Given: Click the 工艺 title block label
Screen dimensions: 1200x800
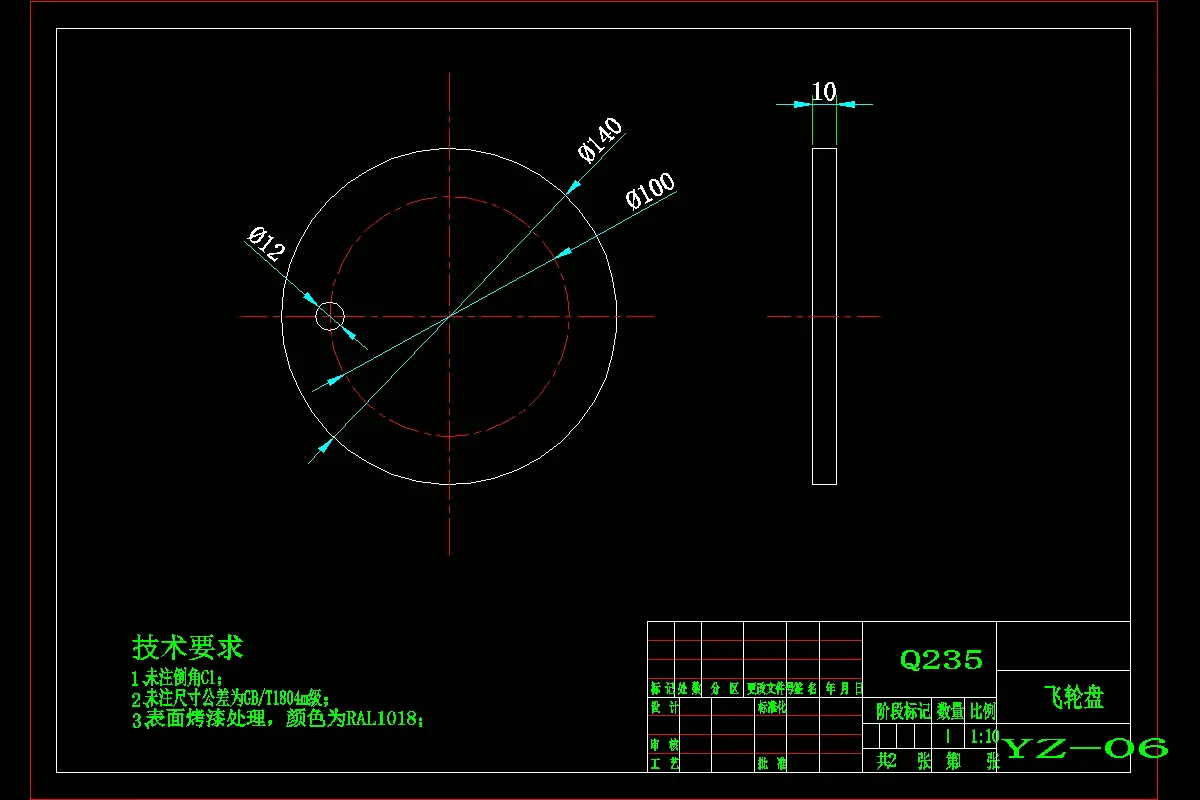Looking at the screenshot, I should coord(664,763).
